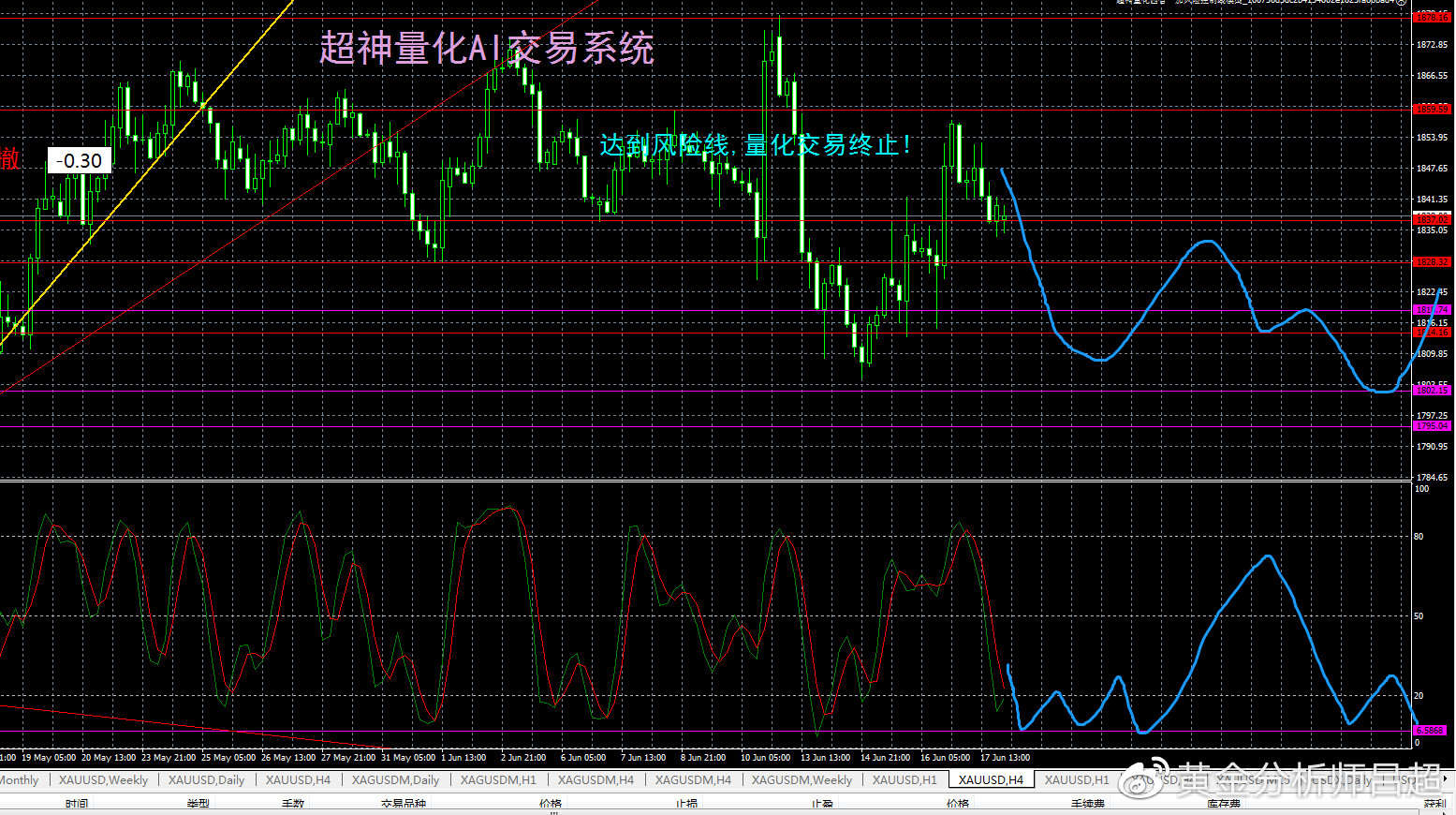Click the 手续费 column header
This screenshot has height=815, width=1456.
click(x=1087, y=804)
